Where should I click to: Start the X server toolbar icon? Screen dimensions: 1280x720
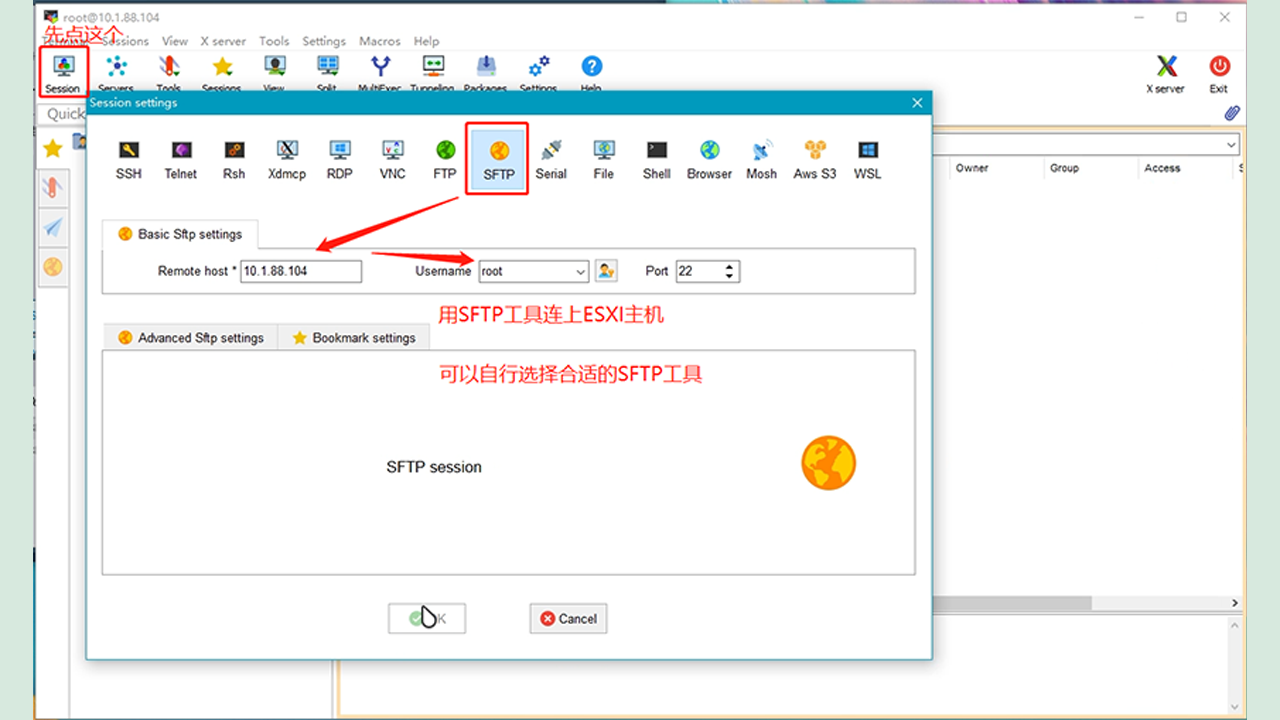pyautogui.click(x=1166, y=74)
